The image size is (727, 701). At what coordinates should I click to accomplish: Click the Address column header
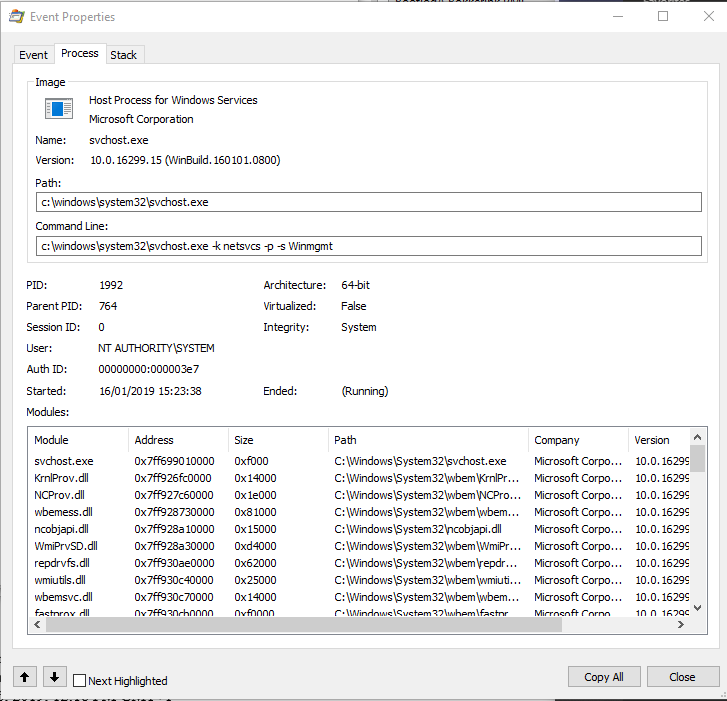[x=179, y=440]
